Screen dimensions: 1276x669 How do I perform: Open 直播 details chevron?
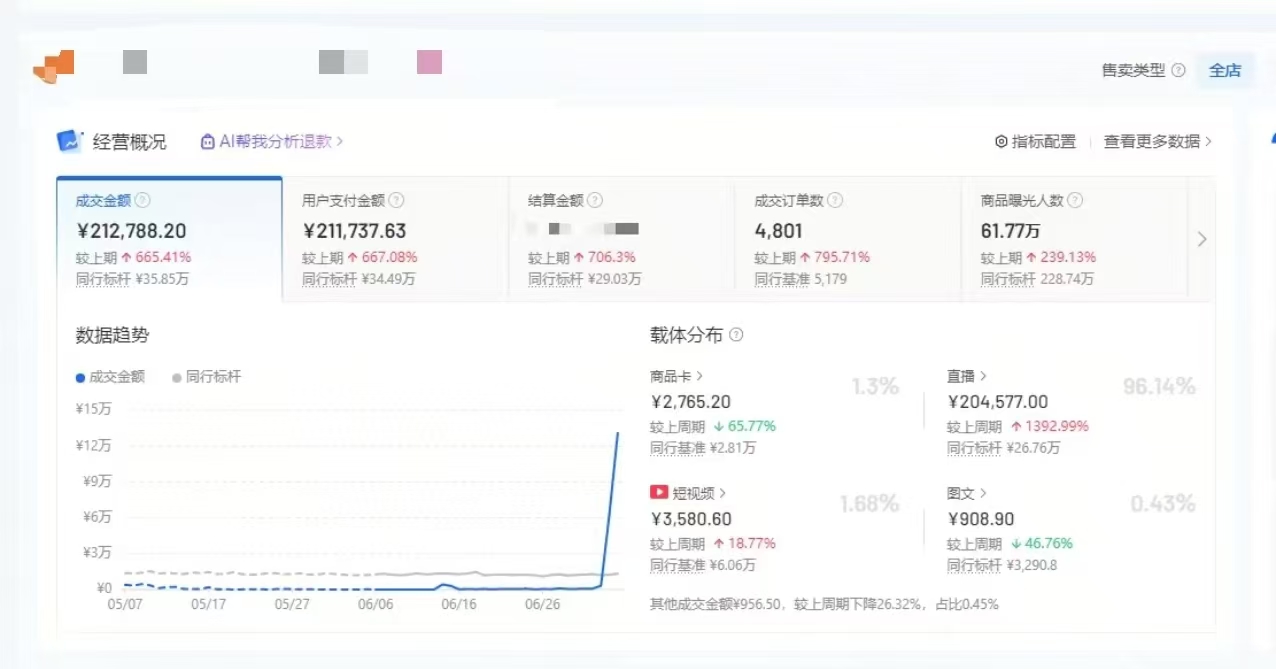(x=984, y=376)
